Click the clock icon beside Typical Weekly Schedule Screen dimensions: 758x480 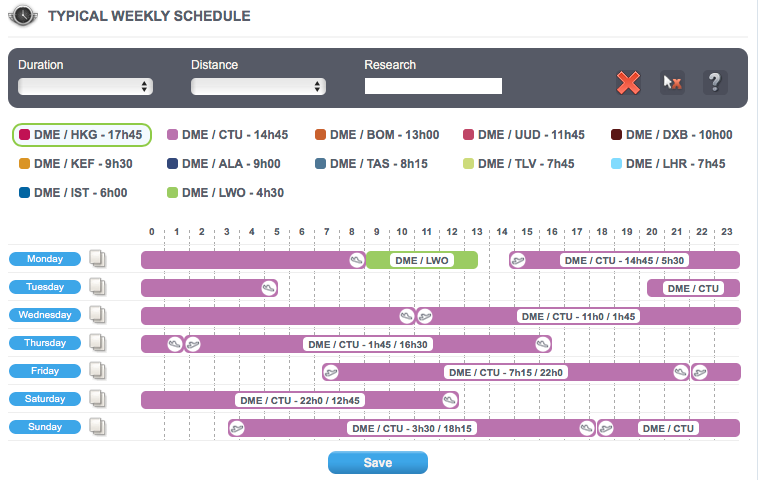[x=23, y=15]
